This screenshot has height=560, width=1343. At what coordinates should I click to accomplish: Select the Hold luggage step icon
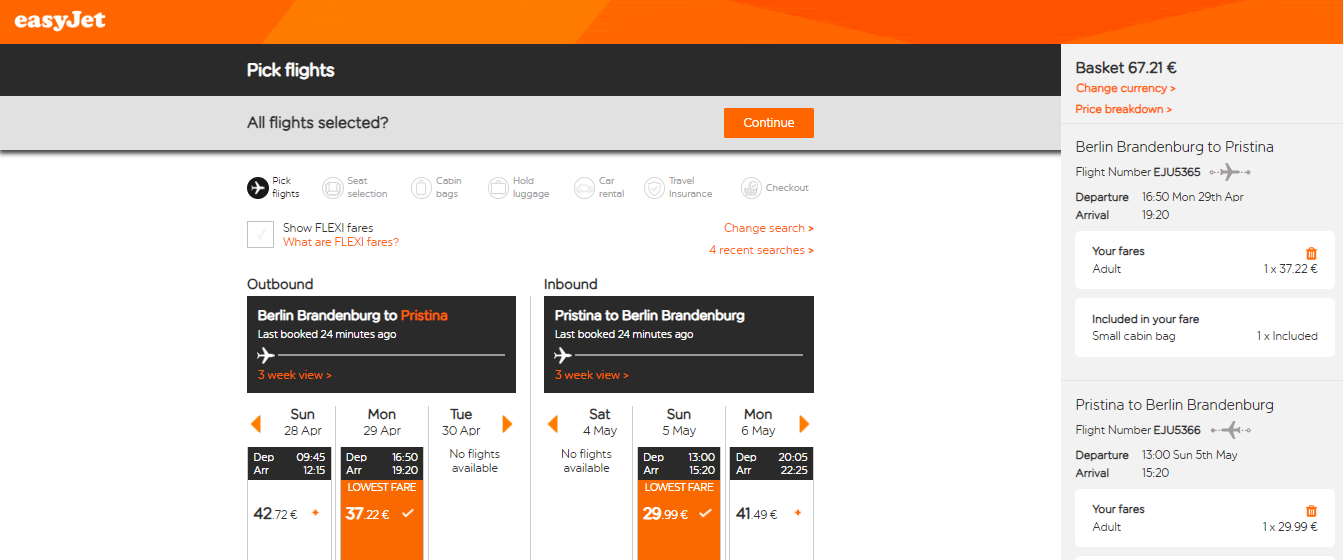pos(498,188)
